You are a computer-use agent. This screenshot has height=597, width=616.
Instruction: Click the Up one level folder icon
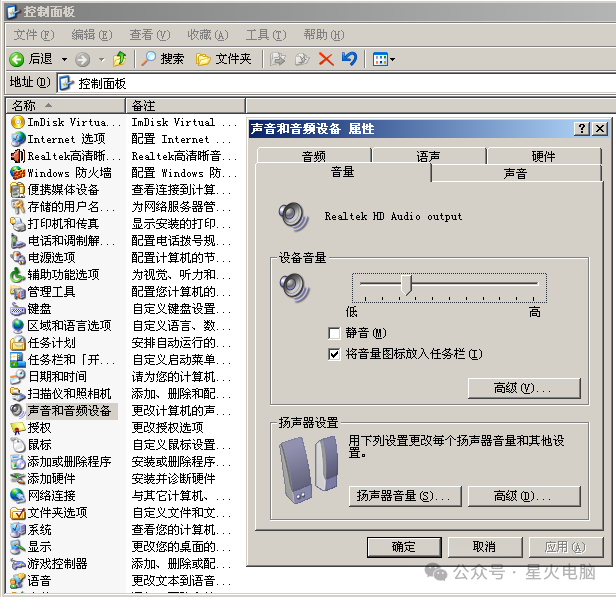tap(120, 59)
